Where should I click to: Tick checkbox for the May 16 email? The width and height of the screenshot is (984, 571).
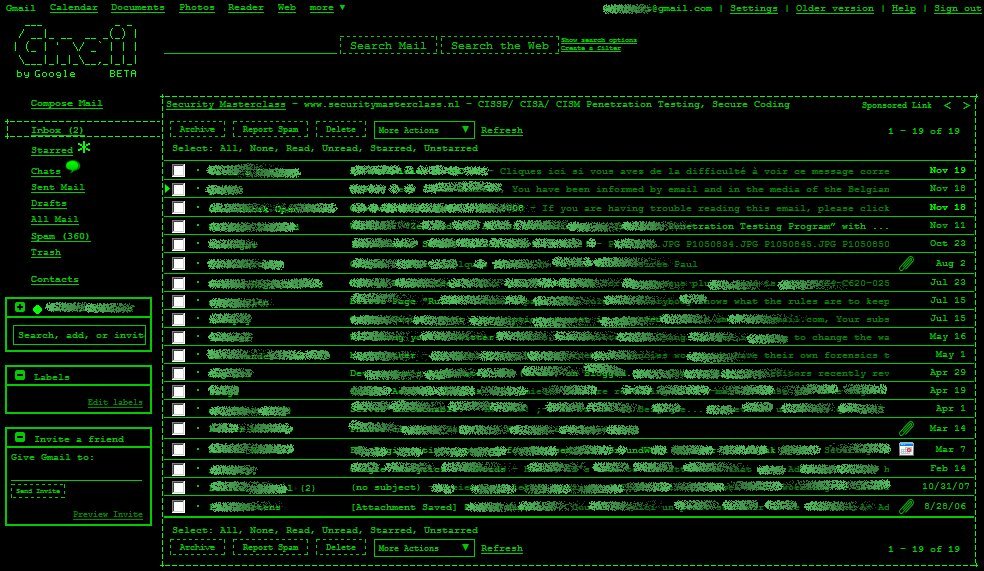179,337
